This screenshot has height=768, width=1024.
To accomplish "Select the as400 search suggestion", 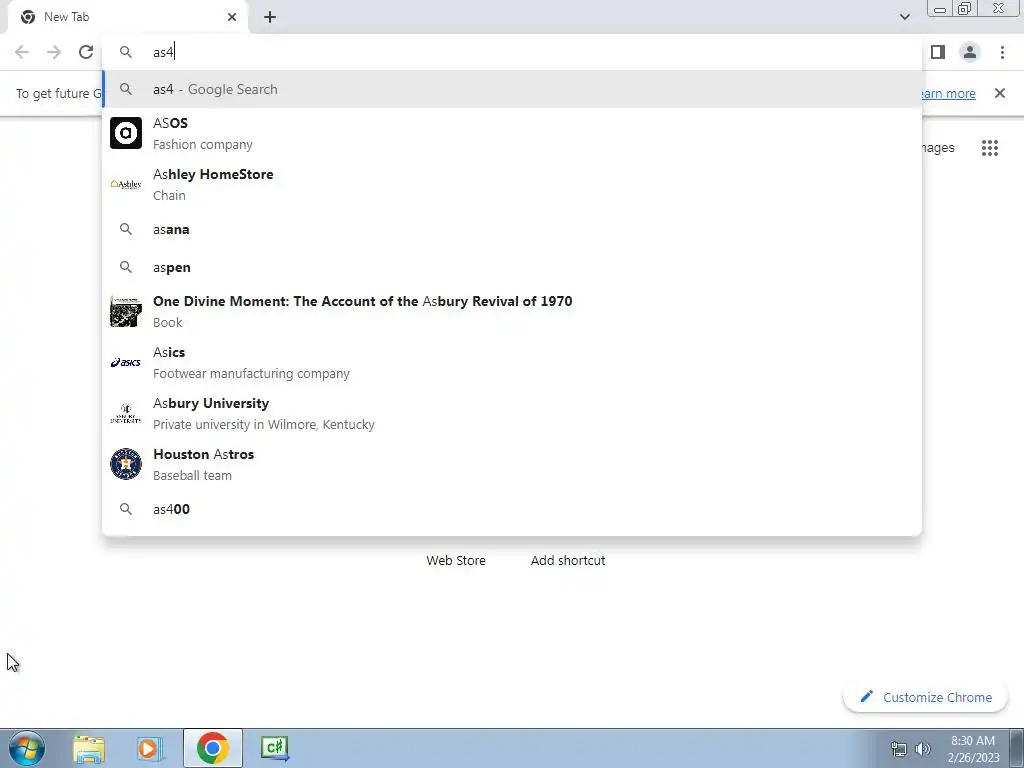I will click(x=512, y=509).
